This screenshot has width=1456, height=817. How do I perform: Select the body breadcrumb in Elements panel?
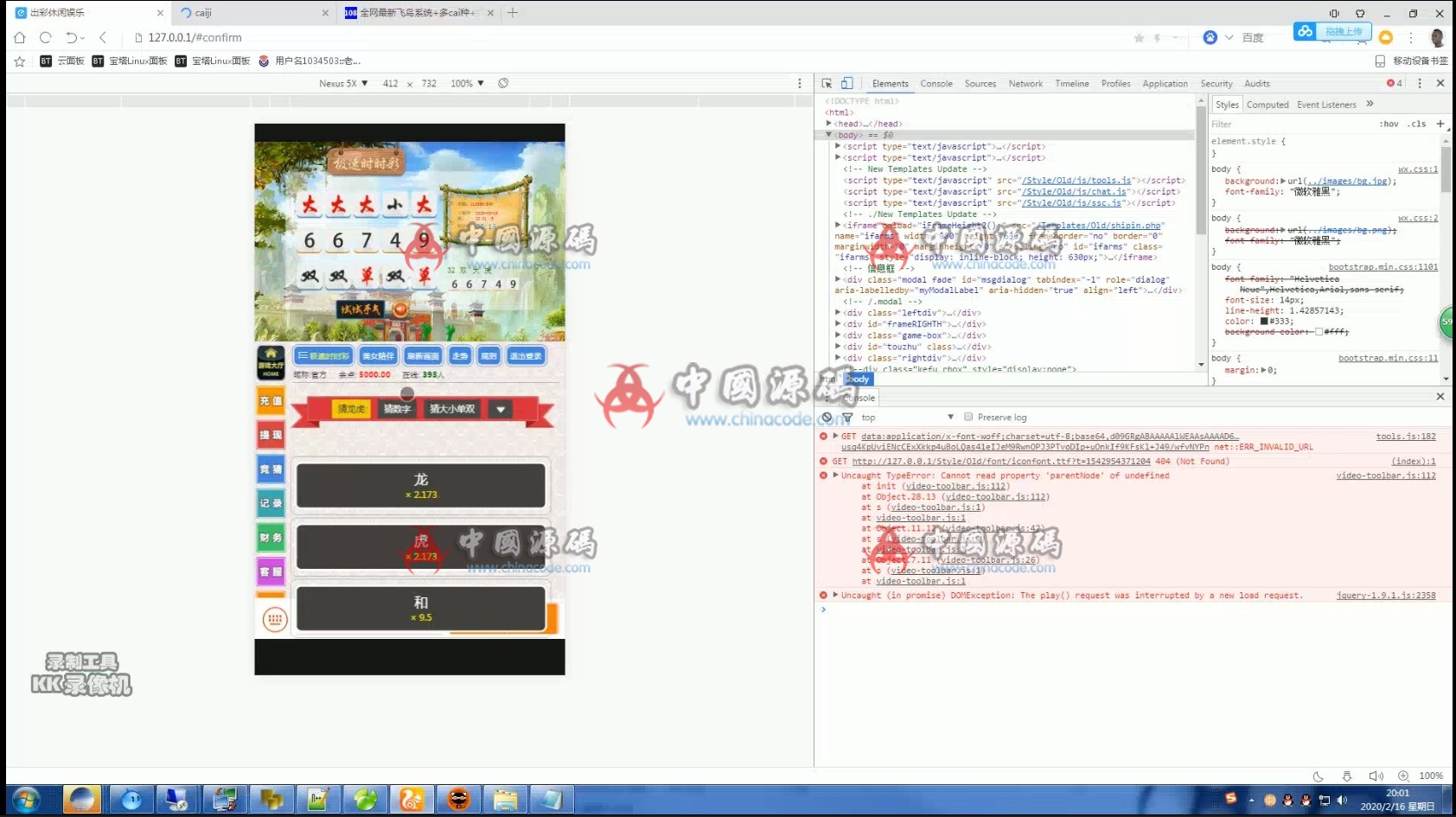(859, 380)
